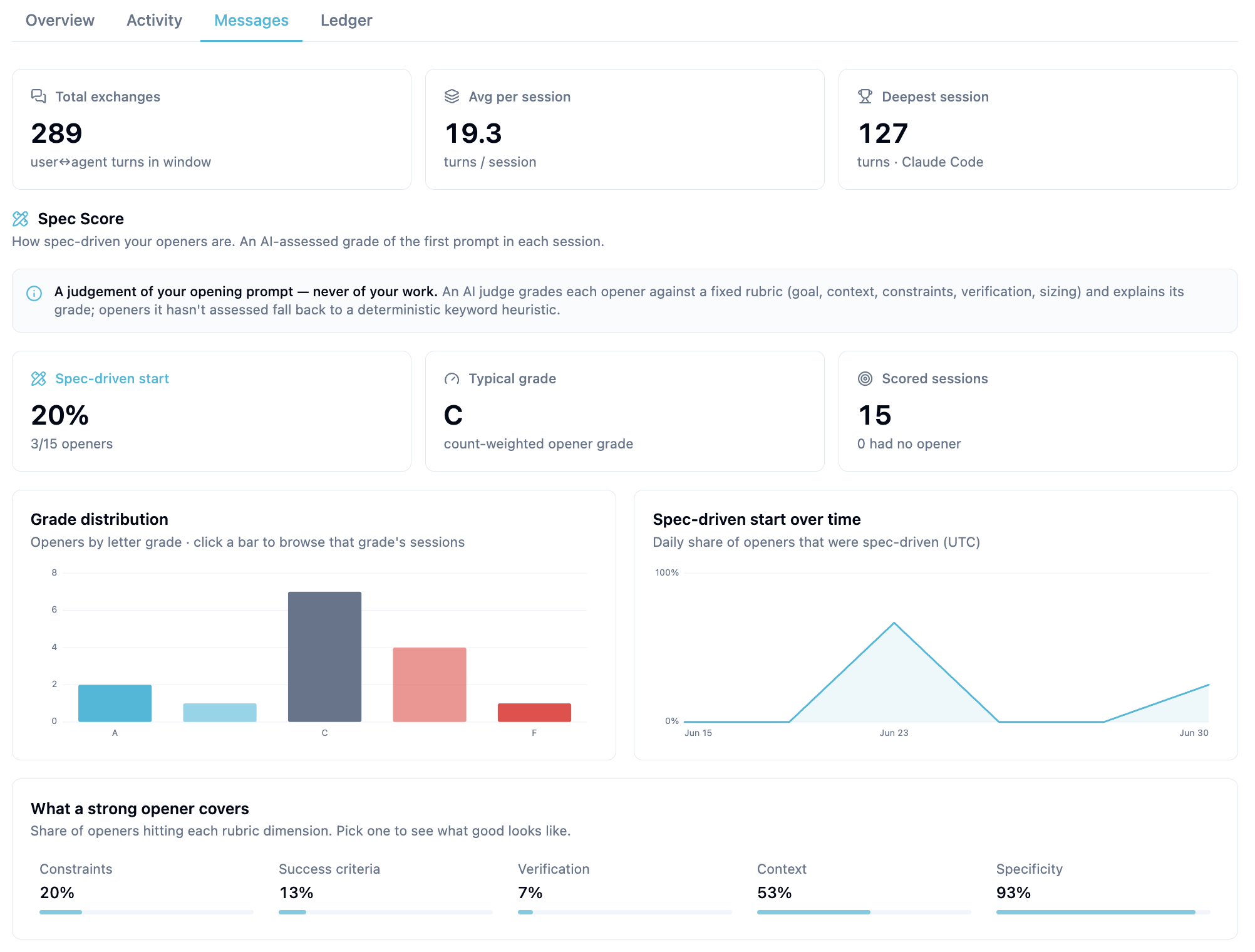Pick the Specificity rubric dimension
The width and height of the screenshot is (1255, 952).
click(1103, 888)
